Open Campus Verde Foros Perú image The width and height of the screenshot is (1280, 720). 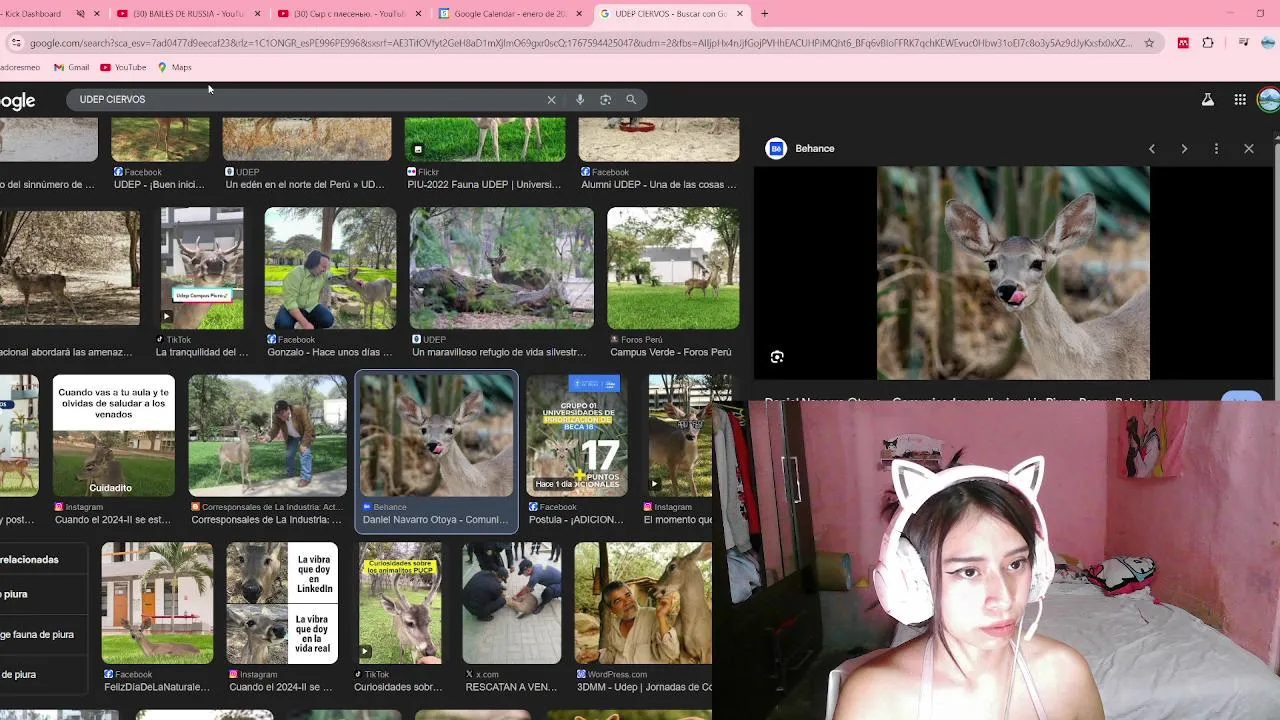pyautogui.click(x=673, y=268)
